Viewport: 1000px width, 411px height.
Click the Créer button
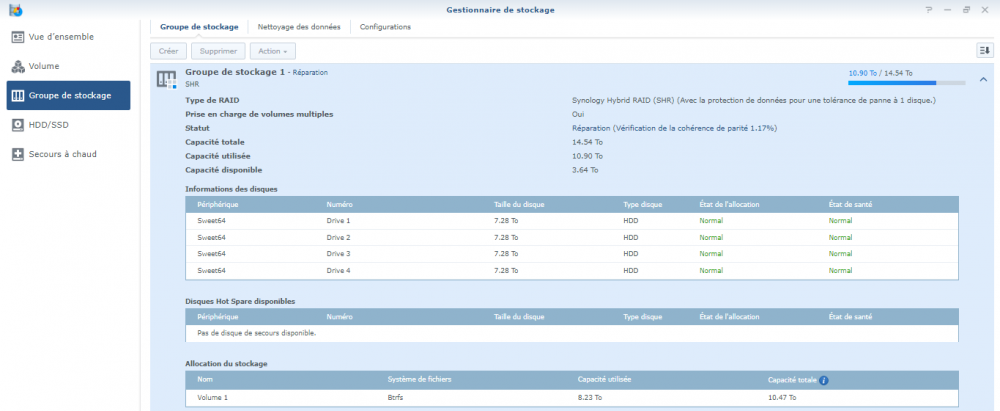coord(168,50)
